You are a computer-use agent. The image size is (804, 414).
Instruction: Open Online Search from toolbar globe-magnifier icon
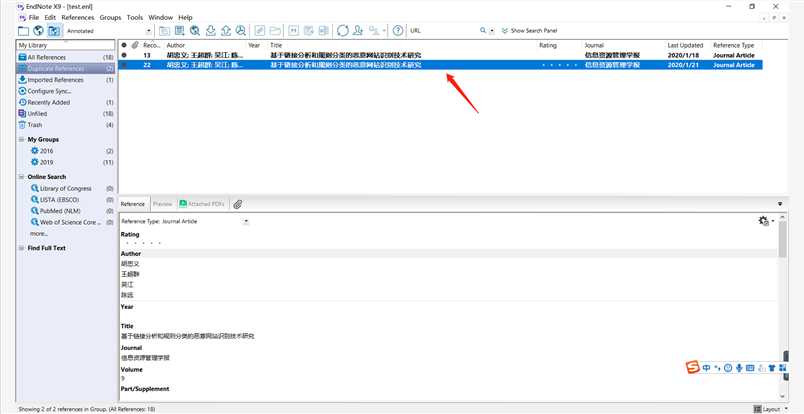tap(195, 31)
